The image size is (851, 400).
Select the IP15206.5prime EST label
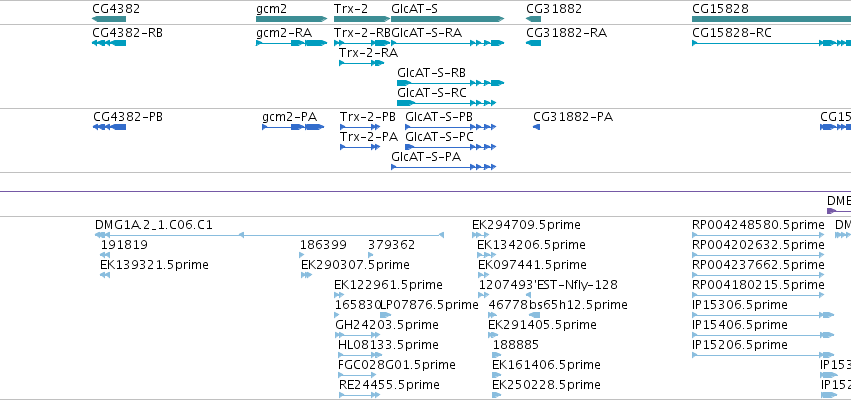coord(740,345)
